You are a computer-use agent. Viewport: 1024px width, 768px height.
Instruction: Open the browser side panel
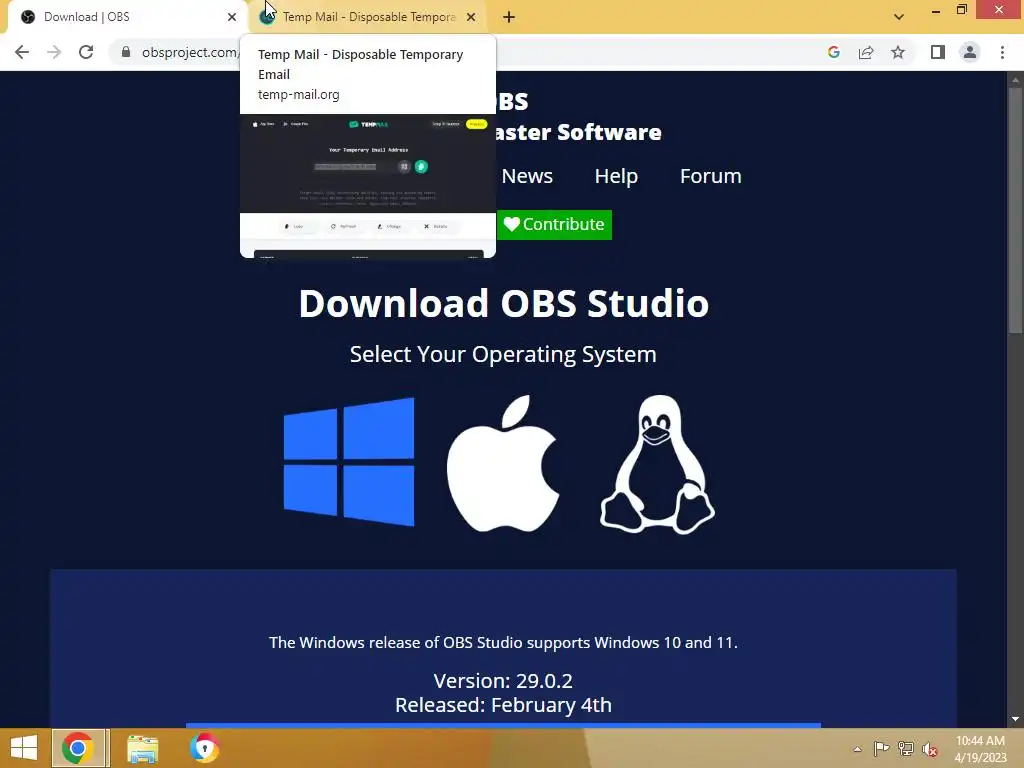click(938, 52)
